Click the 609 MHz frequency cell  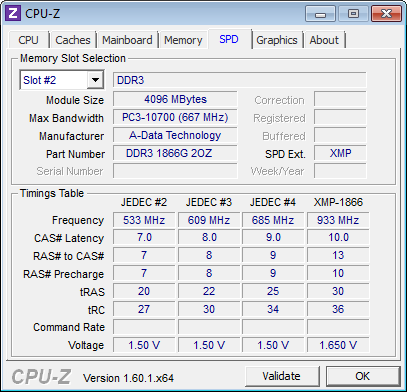click(209, 220)
